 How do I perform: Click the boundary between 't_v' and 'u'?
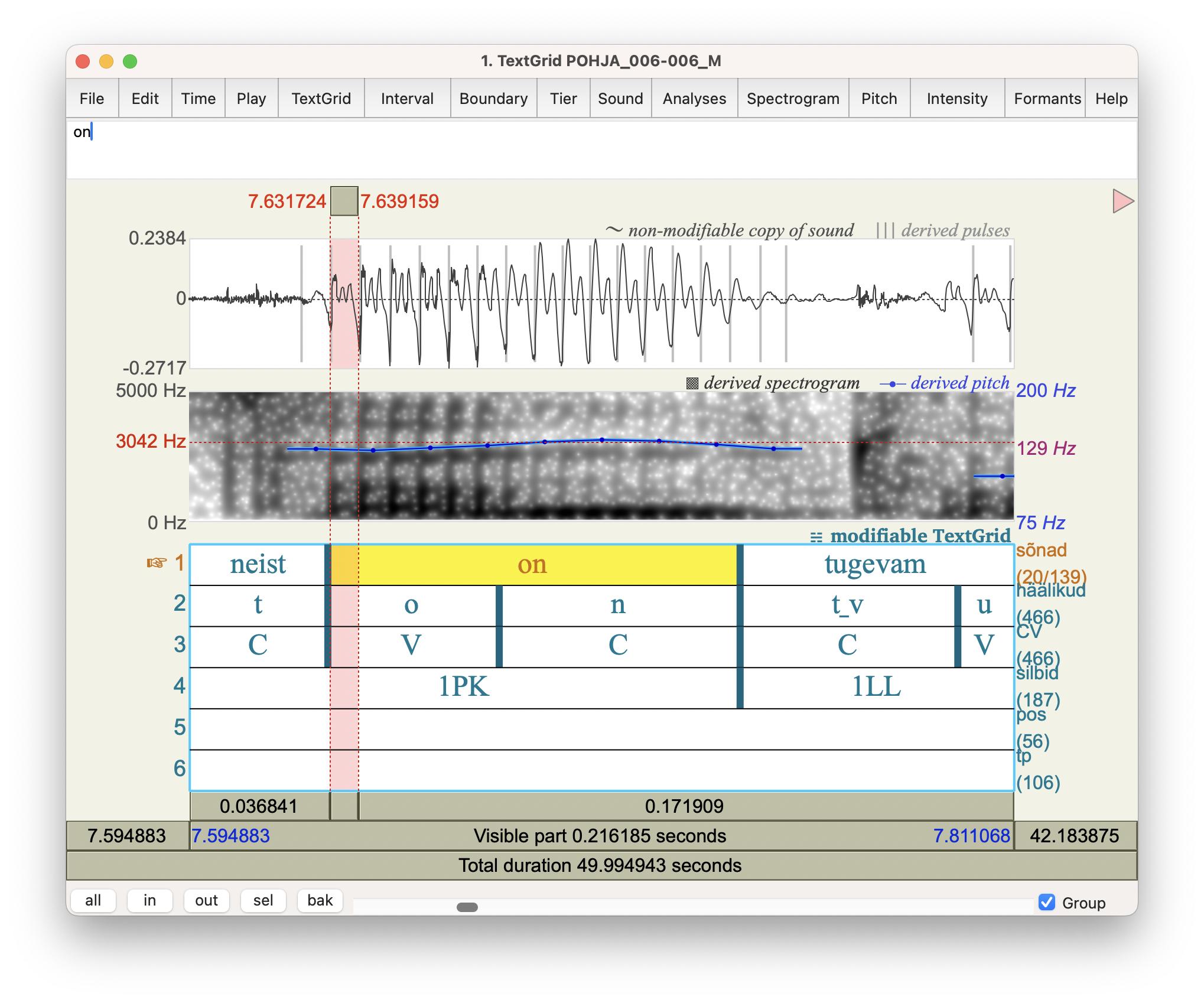coord(958,626)
